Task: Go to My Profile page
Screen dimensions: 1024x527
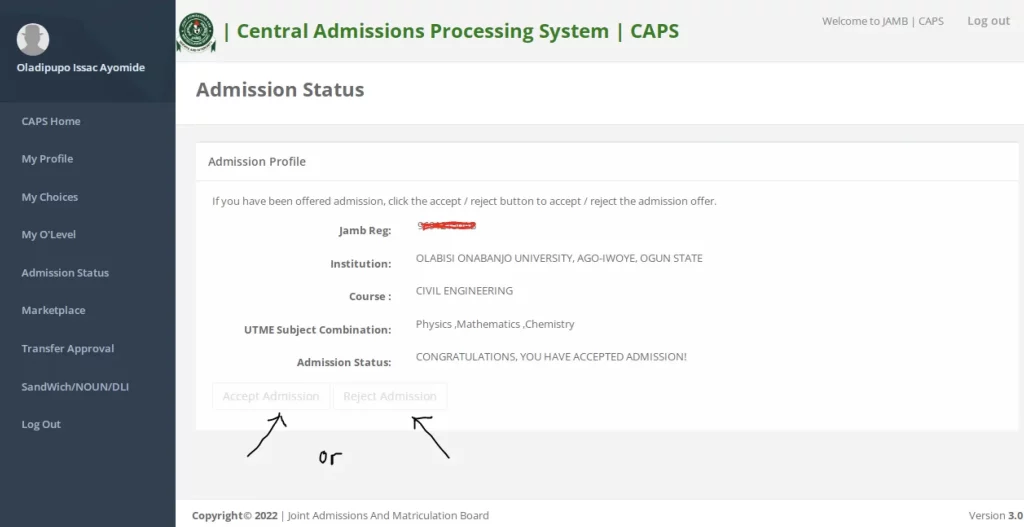Action: tap(47, 159)
